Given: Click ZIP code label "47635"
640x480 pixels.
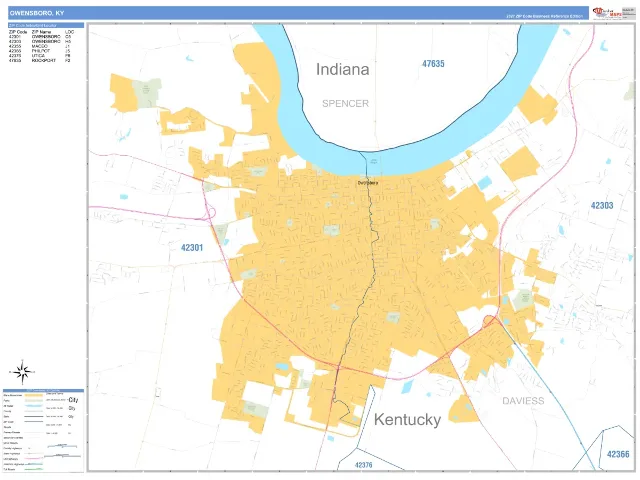Looking at the screenshot, I should pos(433,64).
